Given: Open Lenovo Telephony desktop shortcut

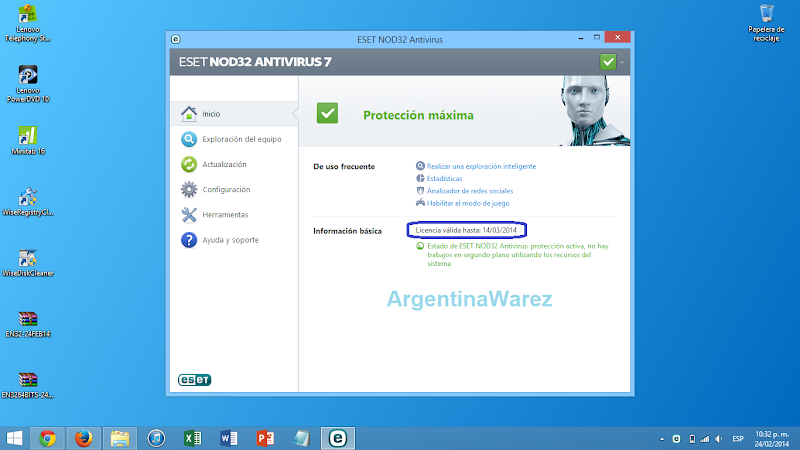Looking at the screenshot, I should (x=28, y=23).
